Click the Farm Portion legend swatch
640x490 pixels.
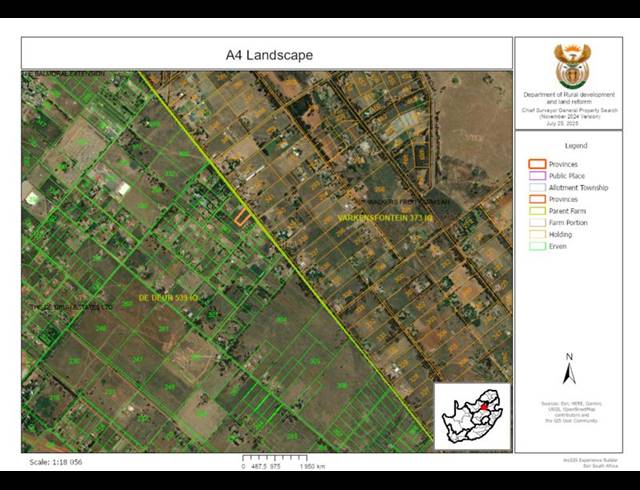point(537,223)
